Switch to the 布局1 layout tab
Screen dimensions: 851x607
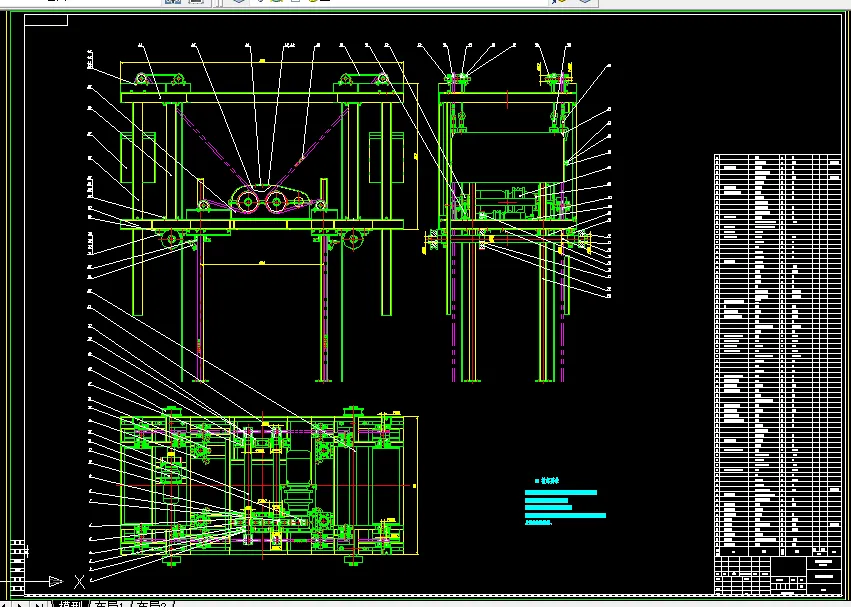point(110,604)
